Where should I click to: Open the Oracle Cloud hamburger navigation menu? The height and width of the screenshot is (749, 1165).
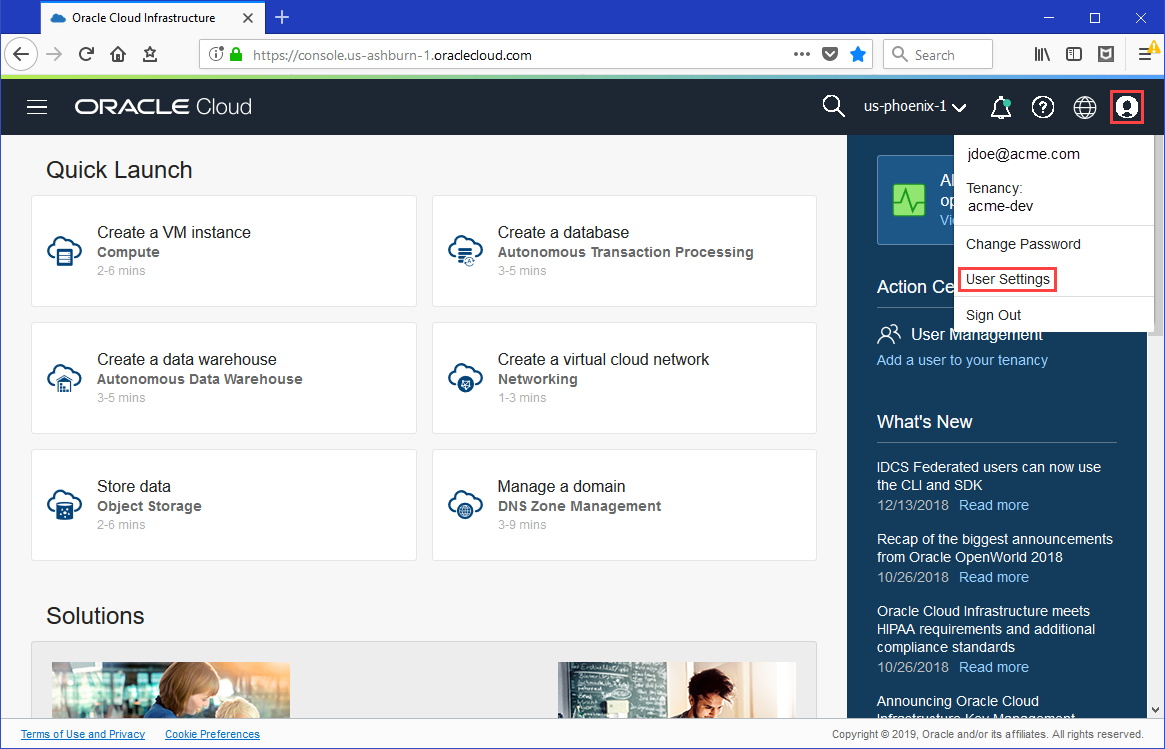coord(37,107)
